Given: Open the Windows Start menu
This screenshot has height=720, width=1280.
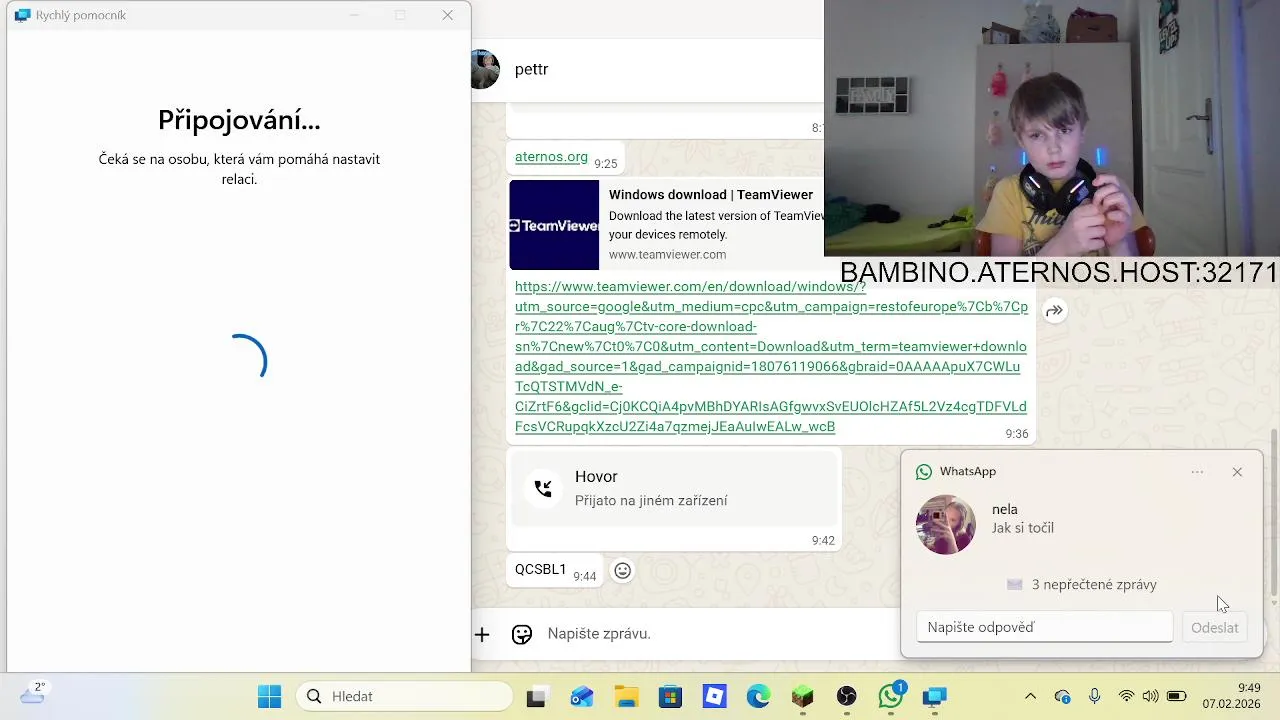Looking at the screenshot, I should (x=269, y=696).
